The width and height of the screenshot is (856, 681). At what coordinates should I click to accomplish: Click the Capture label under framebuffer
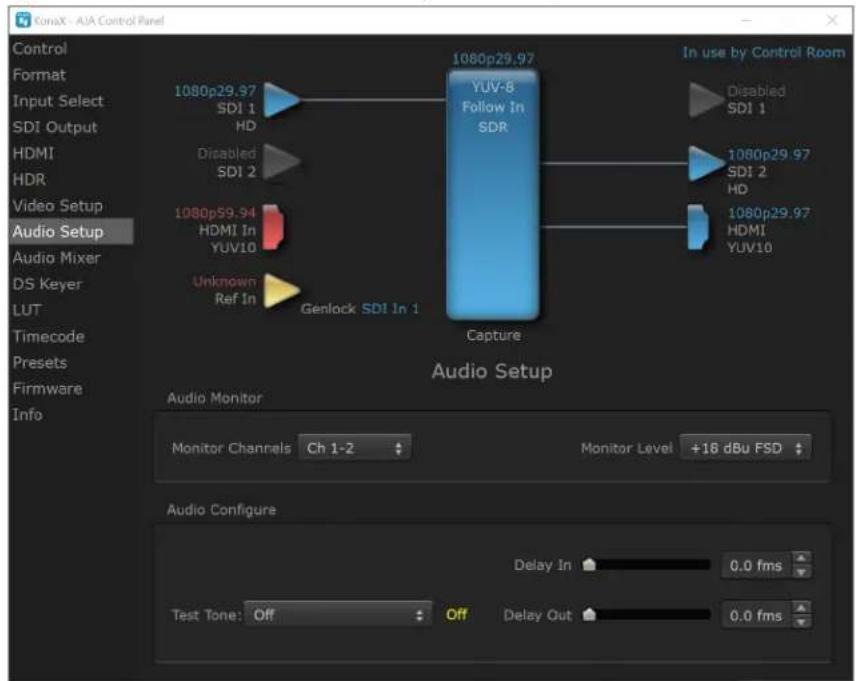pyautogui.click(x=494, y=335)
